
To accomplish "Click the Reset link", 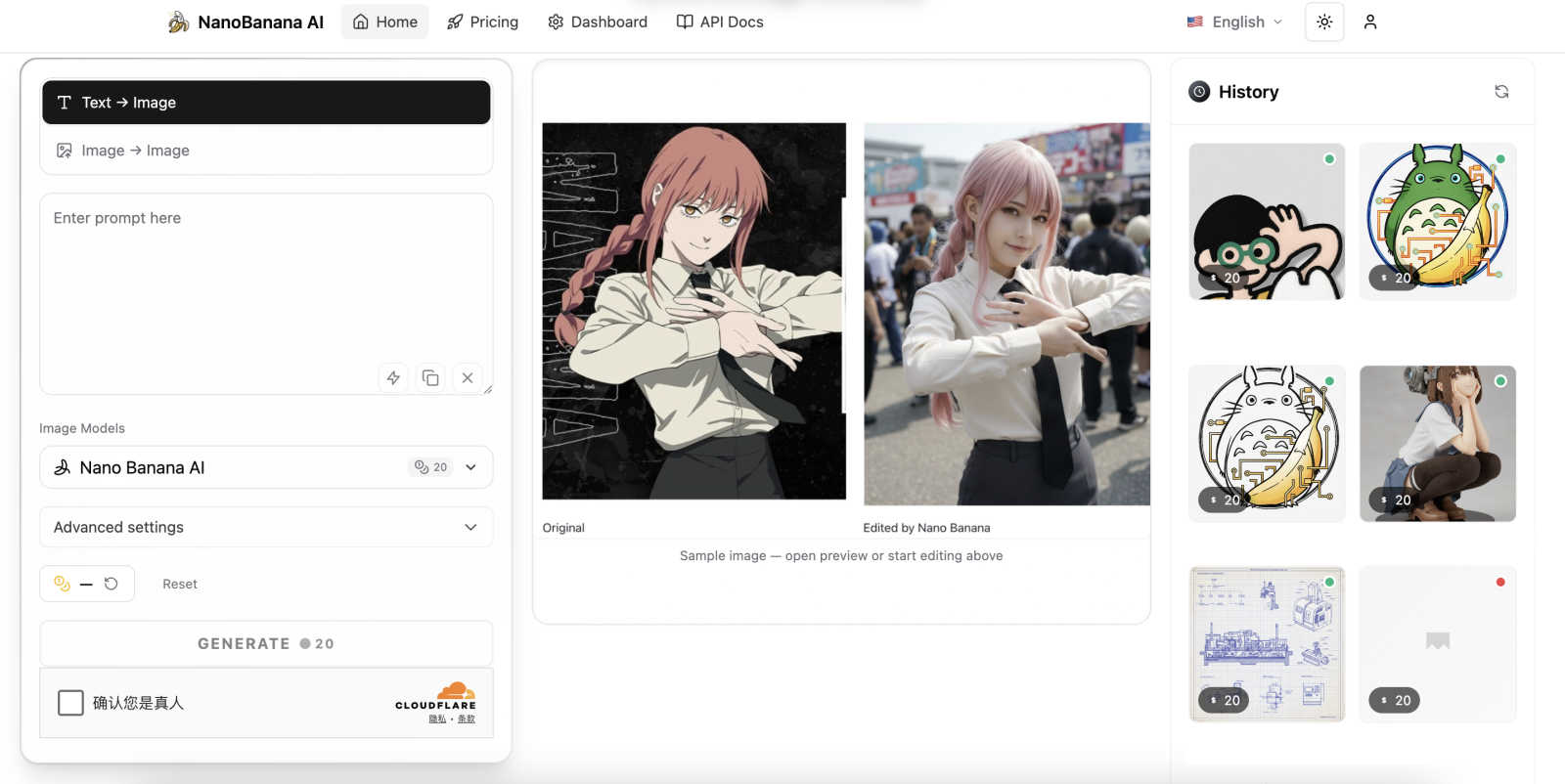I will pyautogui.click(x=180, y=584).
